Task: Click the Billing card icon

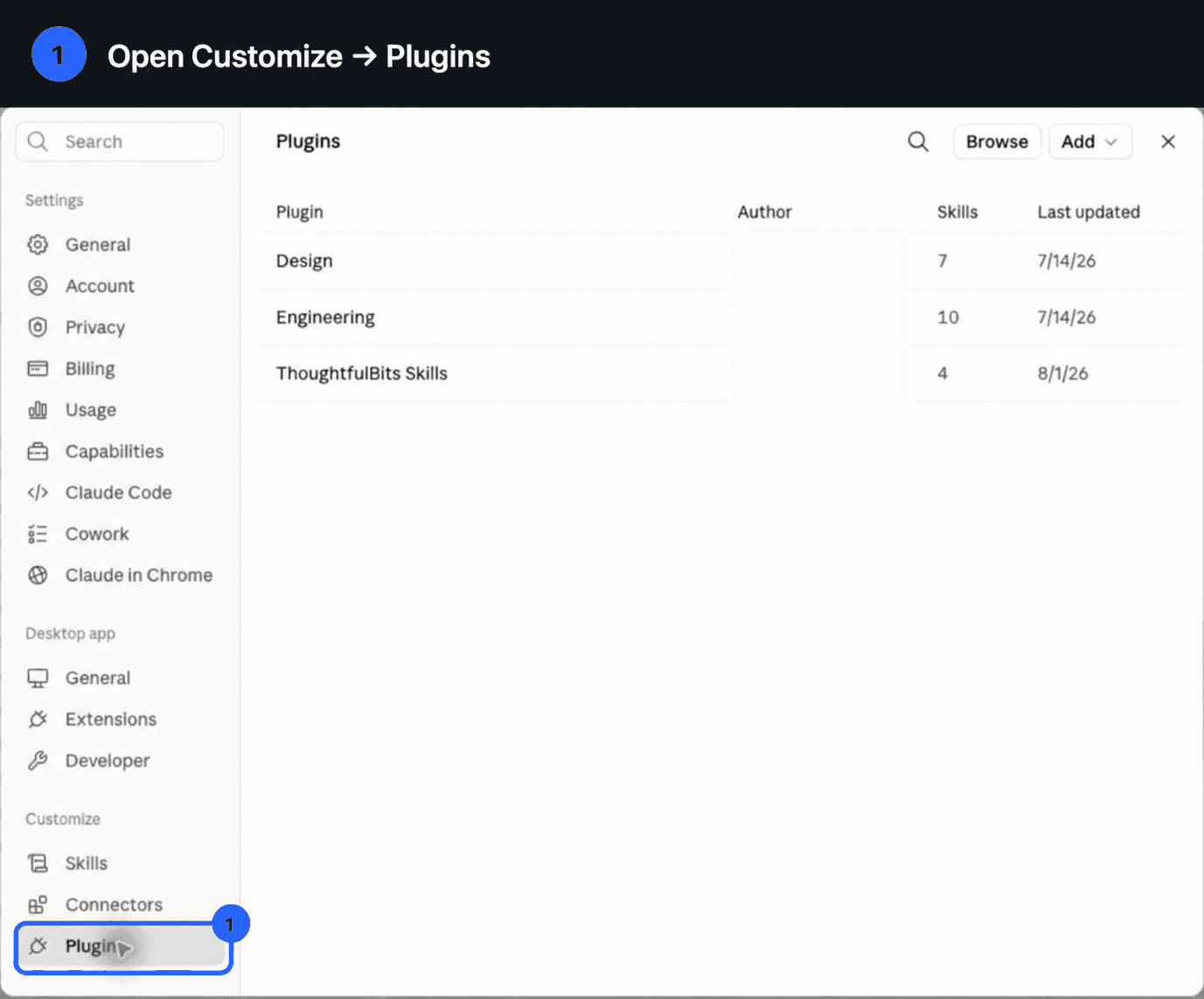Action: point(38,368)
